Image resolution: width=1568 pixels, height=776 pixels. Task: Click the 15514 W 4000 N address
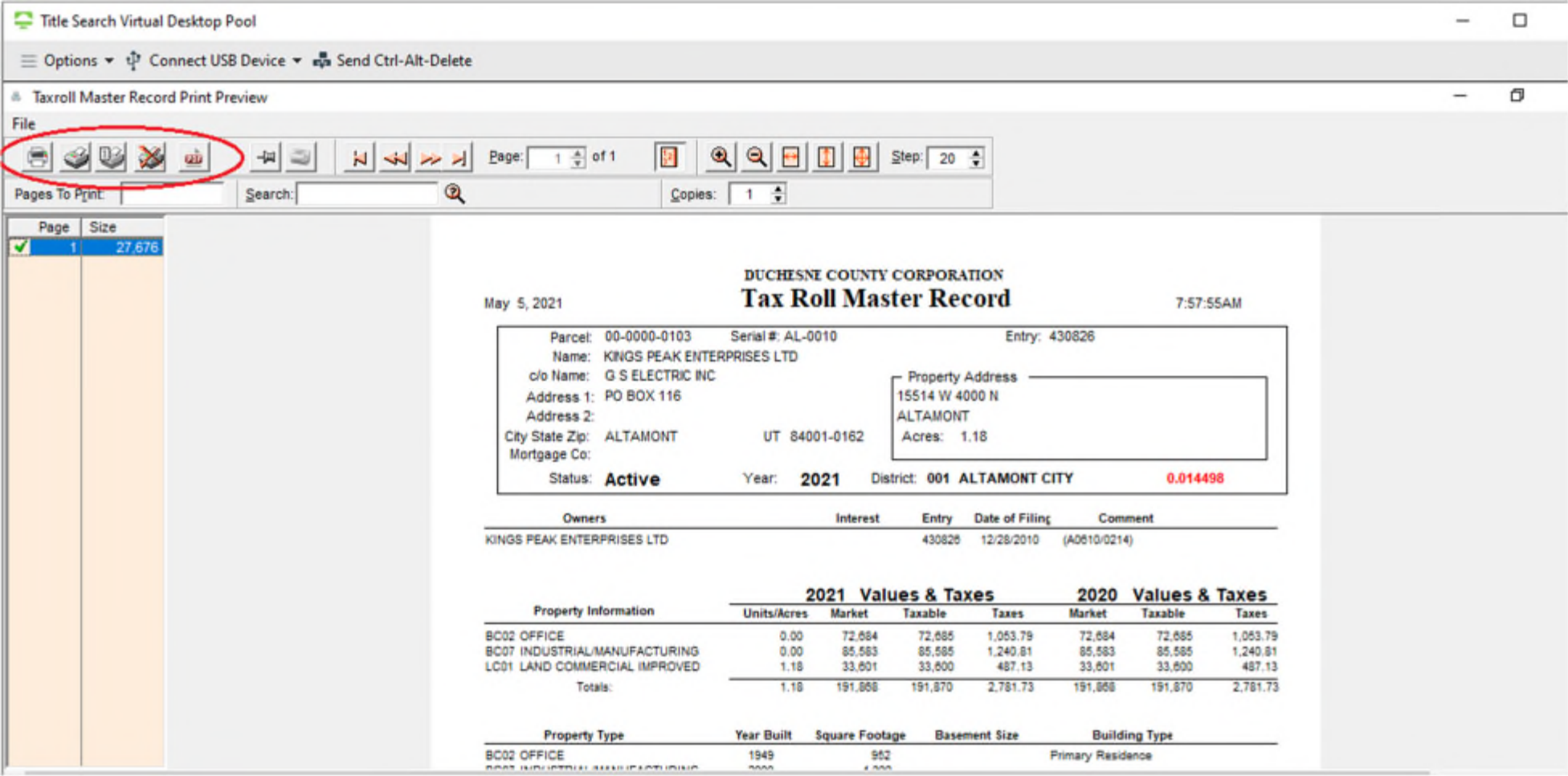click(x=947, y=396)
